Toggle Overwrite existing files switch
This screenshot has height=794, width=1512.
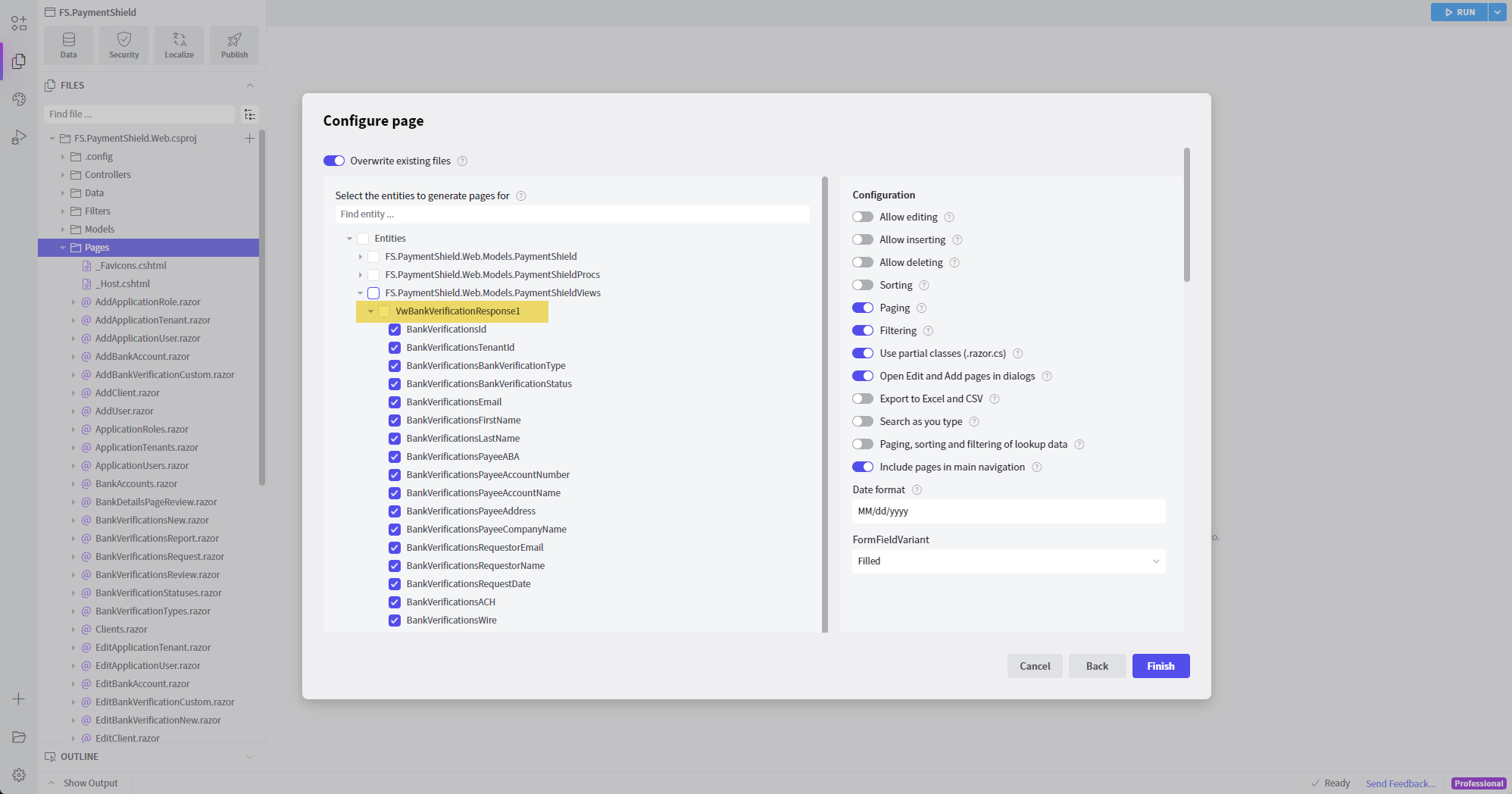[334, 161]
